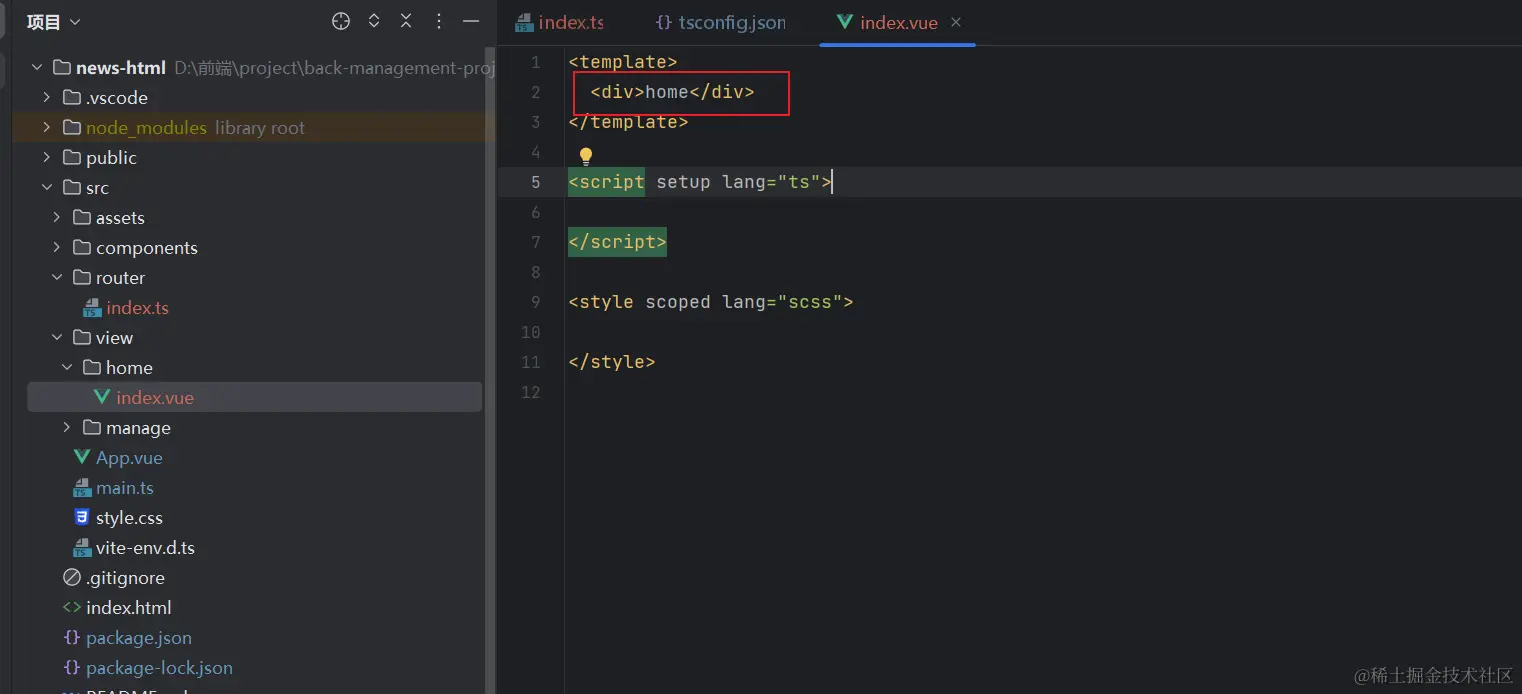This screenshot has height=694, width=1522.
Task: Collapse the router folder
Action: pos(57,278)
